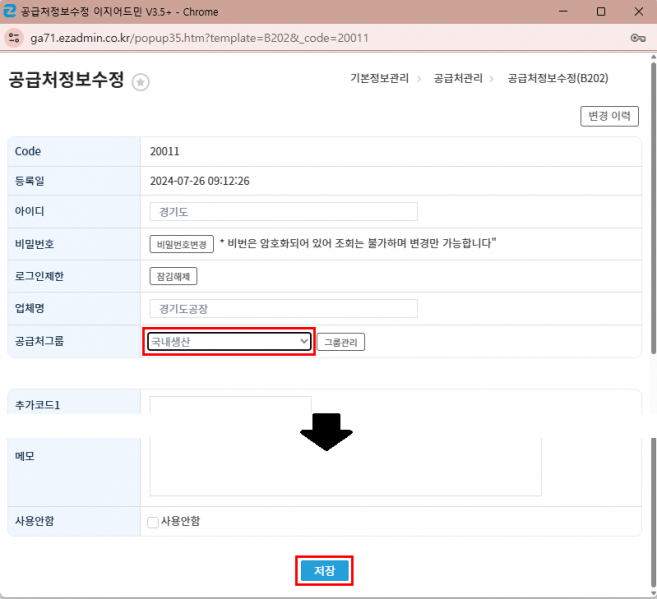Viewport: 657px width, 599px height.
Task: Click the password key icon in address bar
Action: point(637,37)
